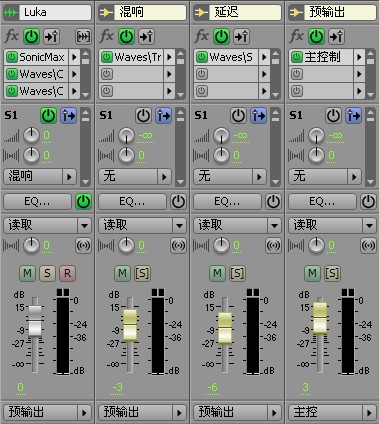Viewport: 379px width, 424px height.
Task: Click volume value -6 under 延迟 fader
Action: 213,388
